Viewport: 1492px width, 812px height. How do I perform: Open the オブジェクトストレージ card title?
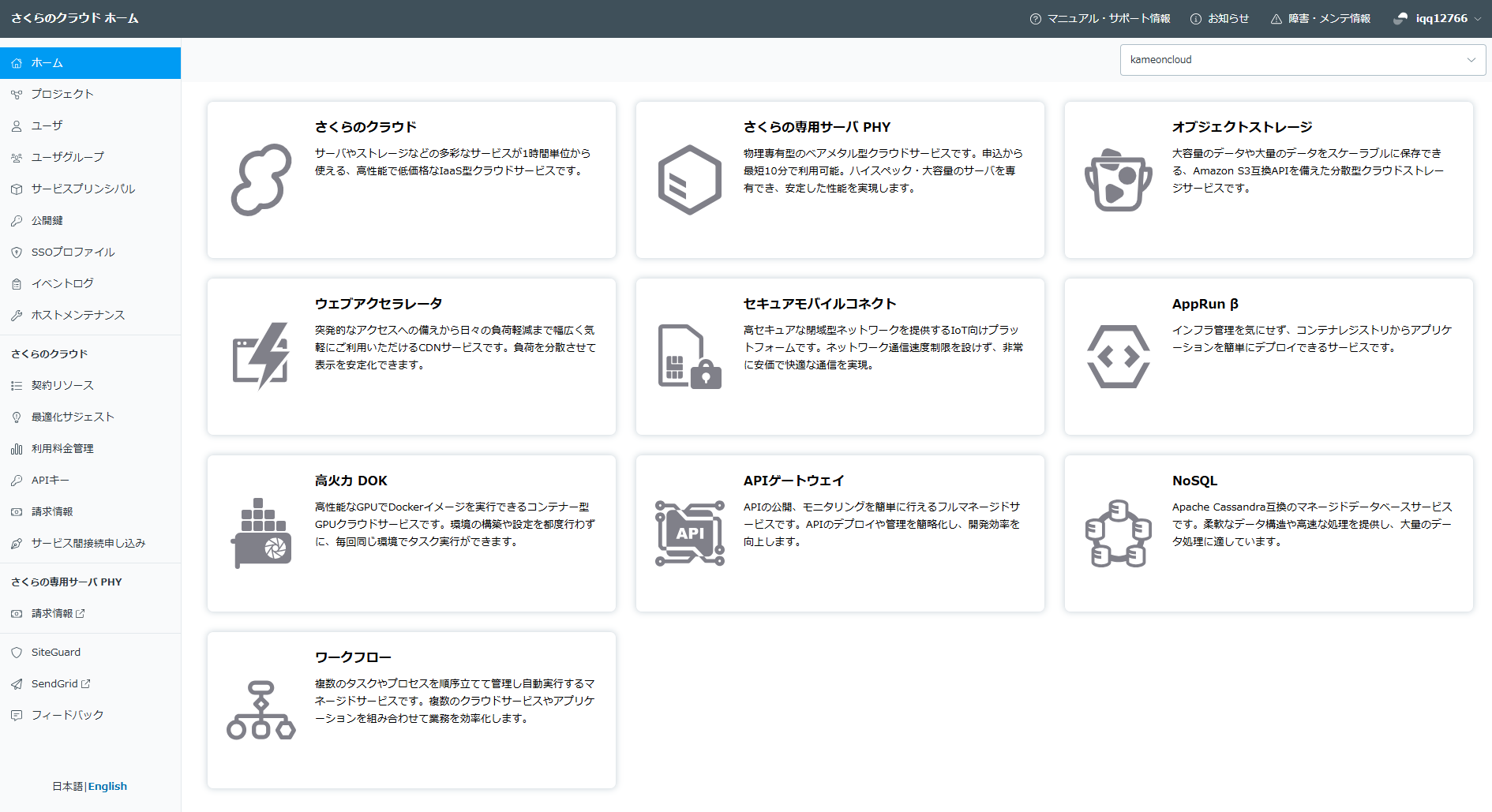1243,127
